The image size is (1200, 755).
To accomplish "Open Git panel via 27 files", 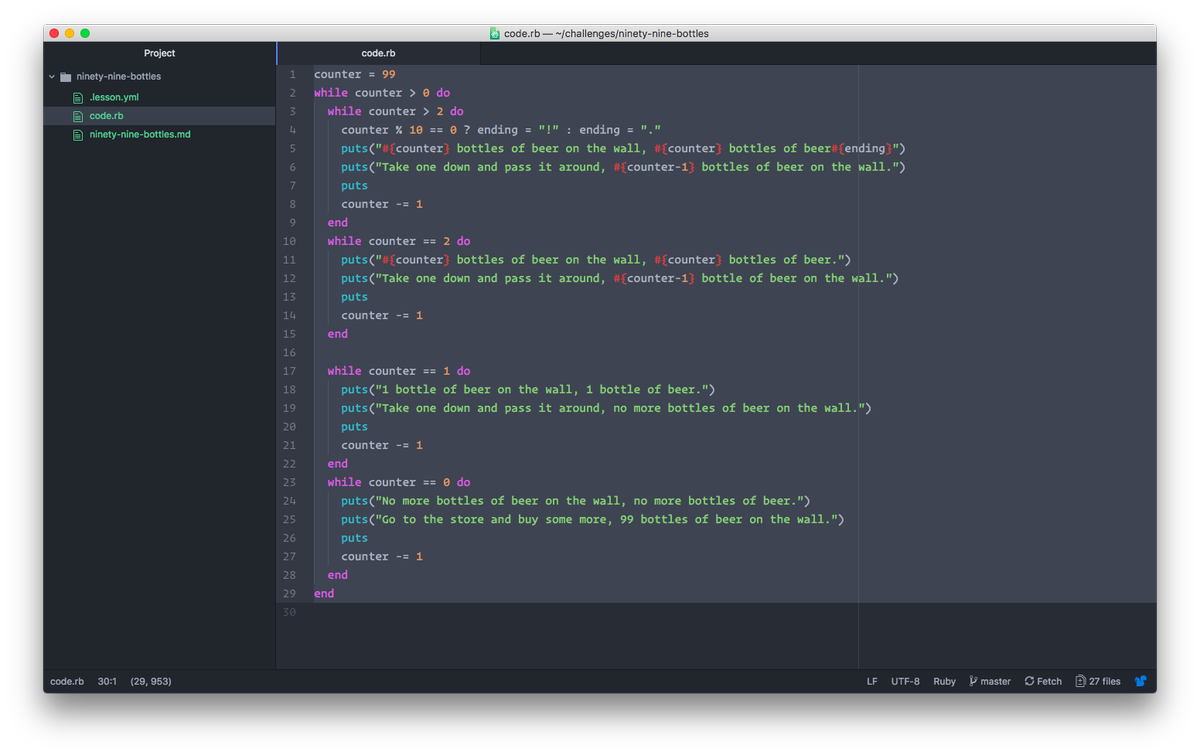I will (x=1105, y=681).
